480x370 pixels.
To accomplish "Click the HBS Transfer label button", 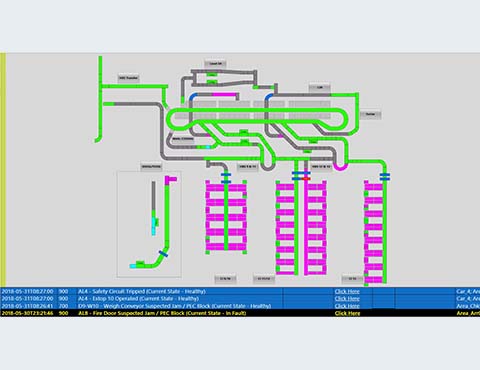I will point(128,78).
